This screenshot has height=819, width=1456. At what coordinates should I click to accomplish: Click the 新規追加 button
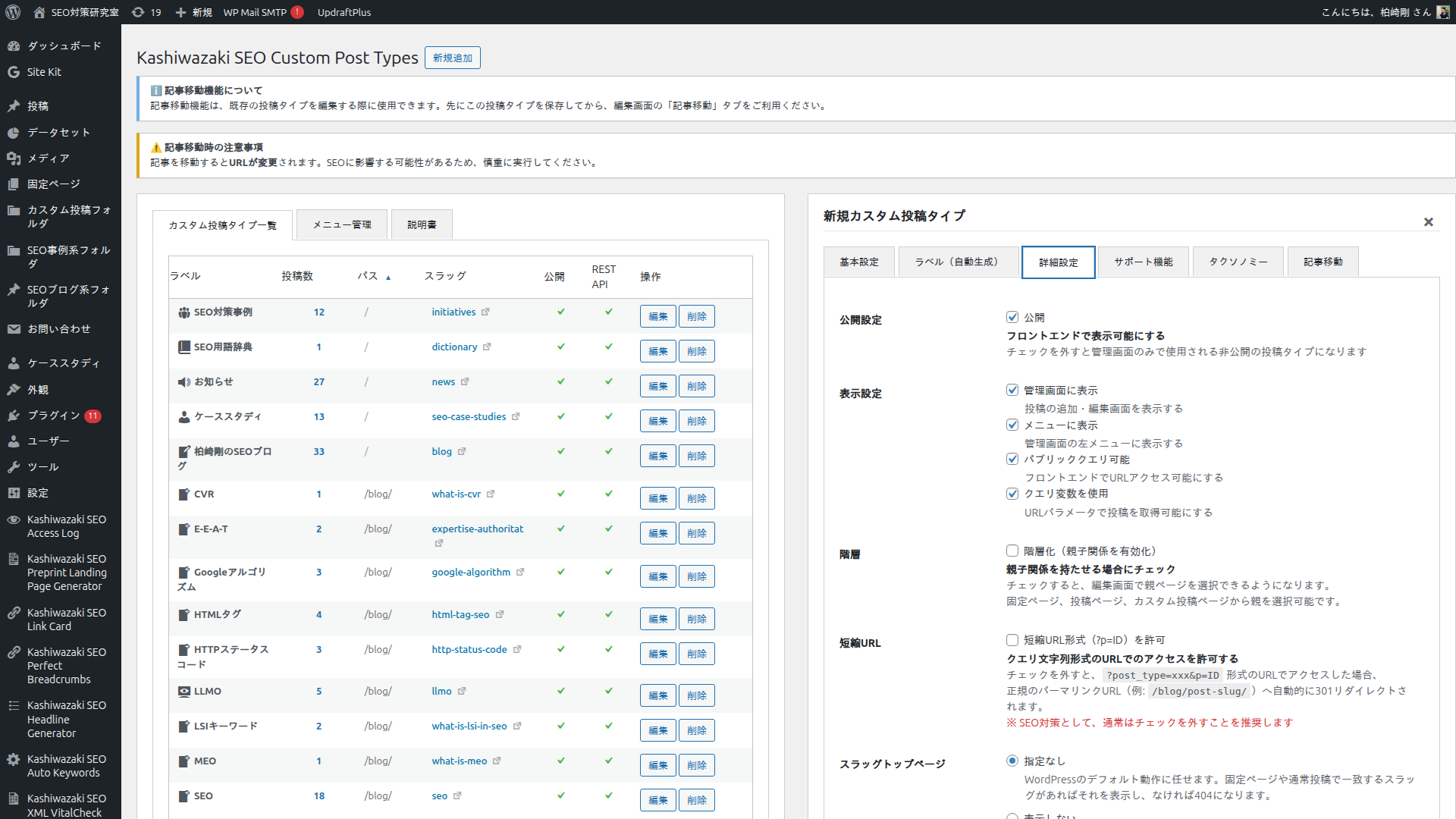(452, 57)
